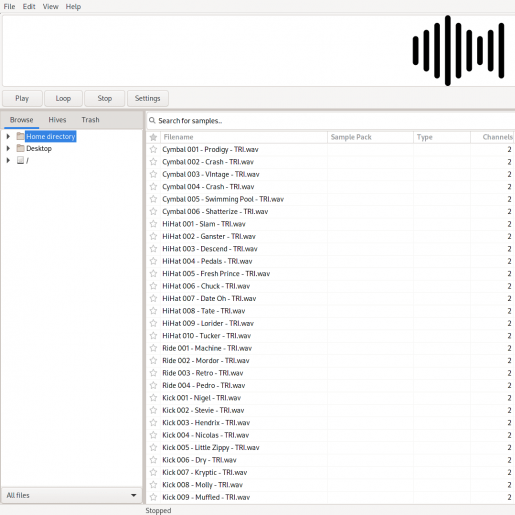This screenshot has width=515, height=515.
Task: Star Cymbal 006 - Shatterize sample
Action: coord(153,211)
